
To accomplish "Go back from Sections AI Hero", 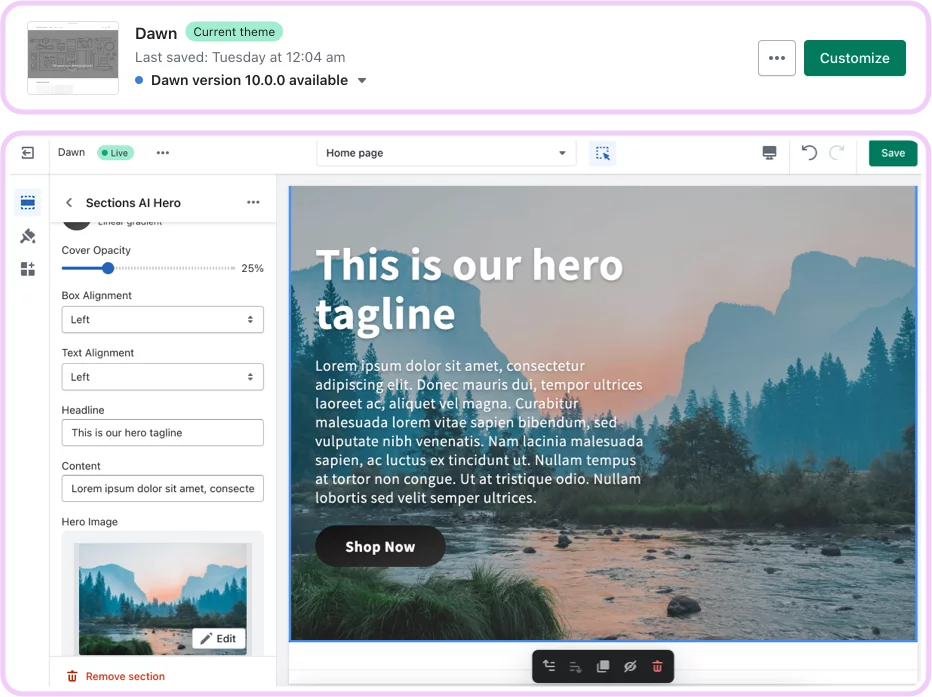I will pos(69,203).
